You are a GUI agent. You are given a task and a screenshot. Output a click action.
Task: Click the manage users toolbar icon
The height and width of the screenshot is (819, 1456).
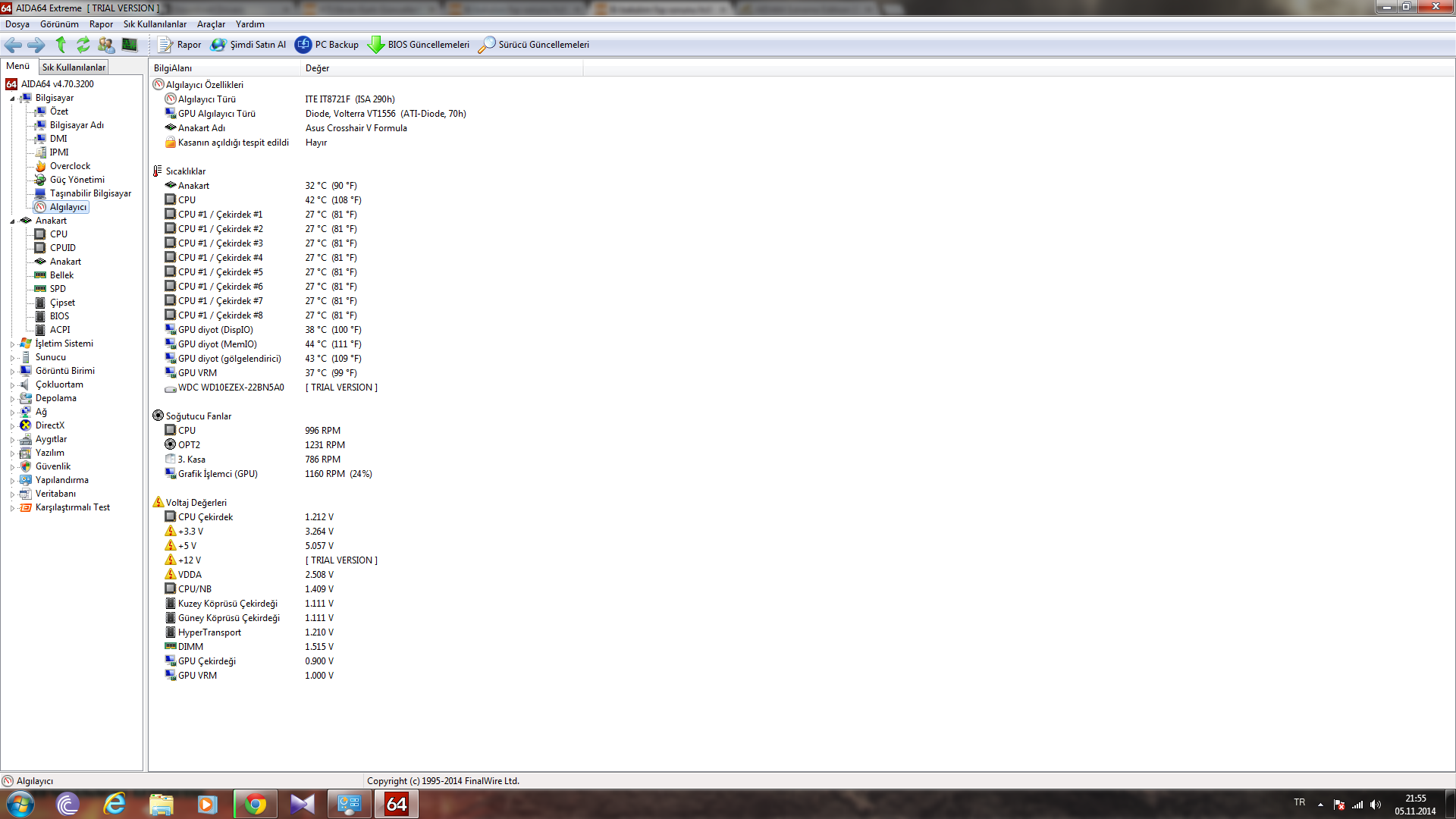tap(106, 45)
